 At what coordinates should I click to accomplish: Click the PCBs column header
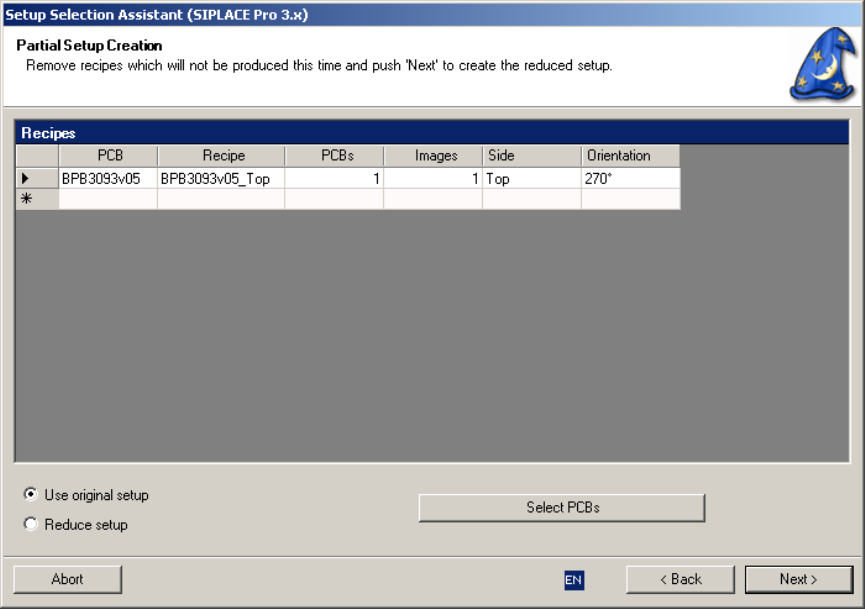[x=334, y=156]
